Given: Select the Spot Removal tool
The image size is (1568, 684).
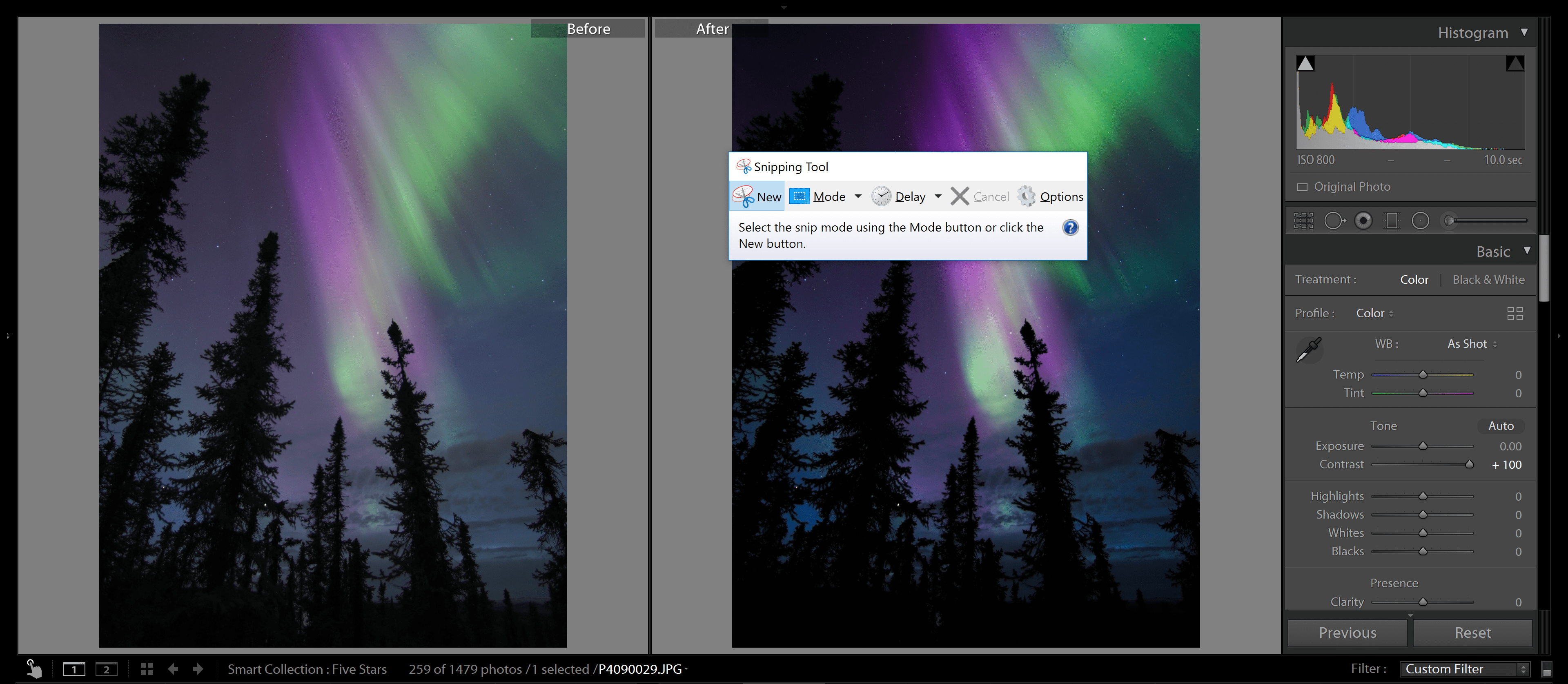Looking at the screenshot, I should tap(1334, 220).
